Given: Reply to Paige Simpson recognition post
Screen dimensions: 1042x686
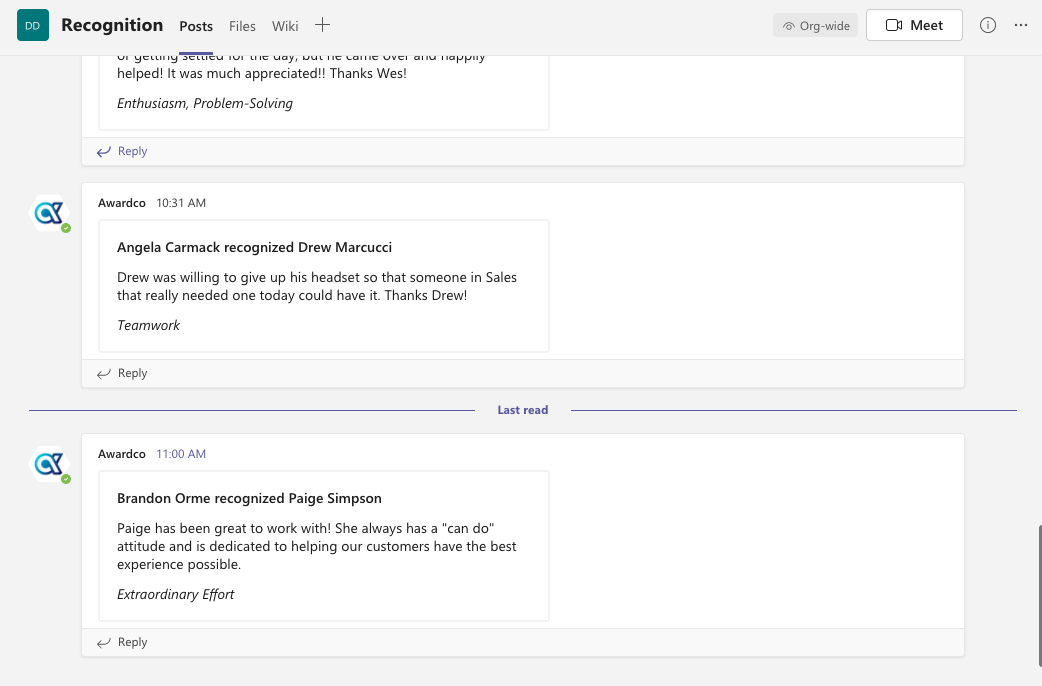Looking at the screenshot, I should 122,643.
